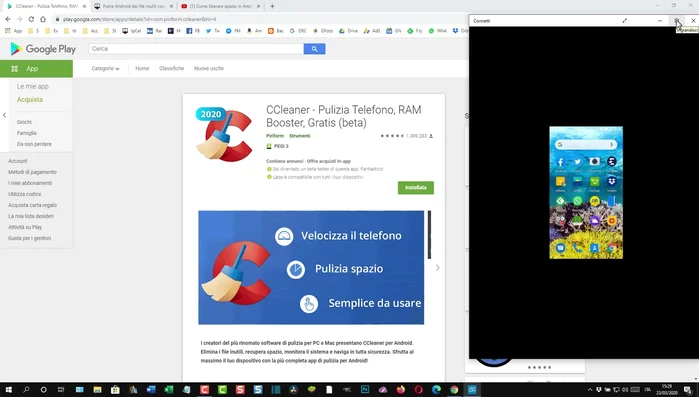Open the Facebook bookmark FB
699x397 pixels.
click(193, 31)
